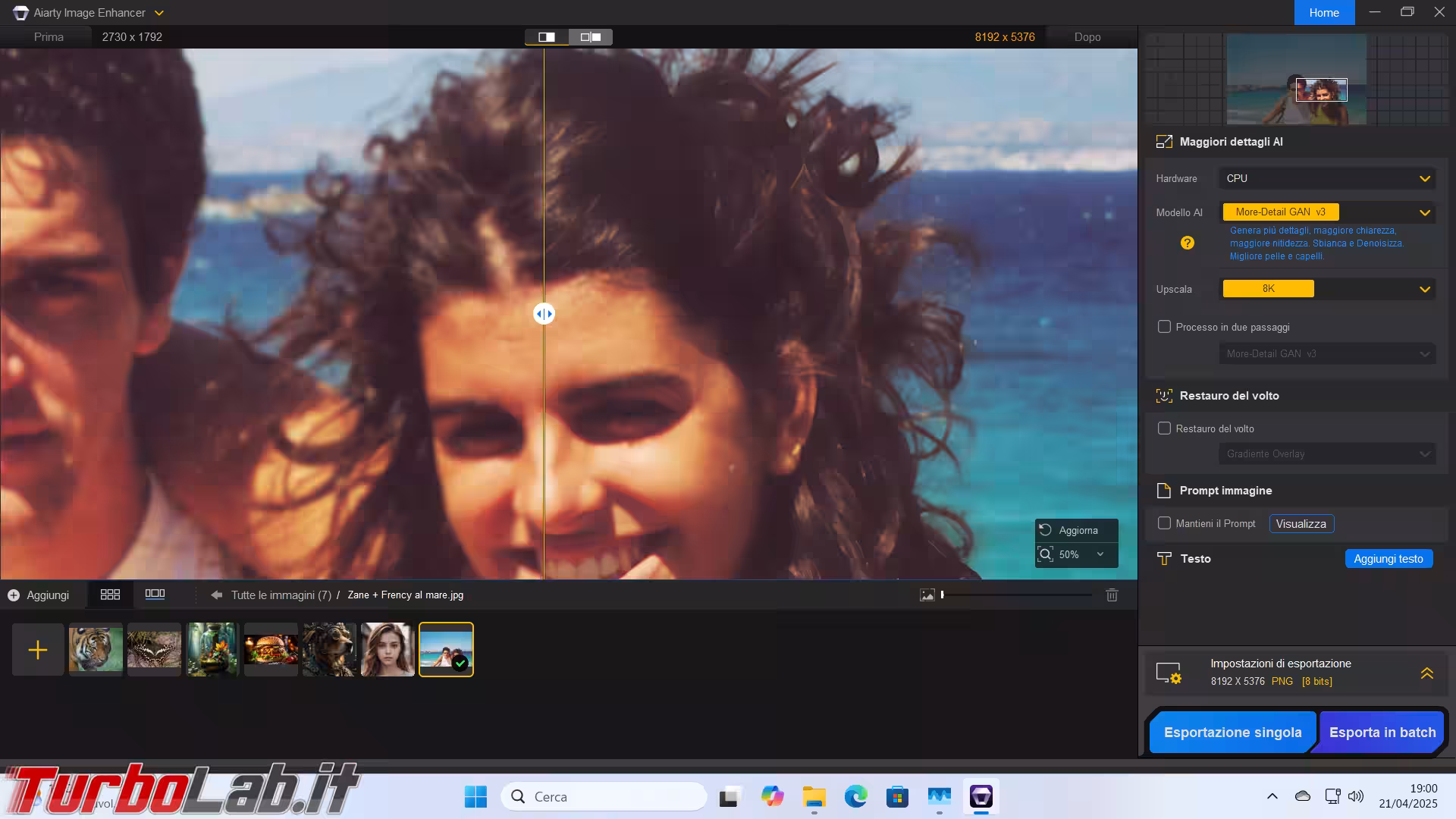
Task: Open Microsoft Edge from the taskbar
Action: point(855,797)
